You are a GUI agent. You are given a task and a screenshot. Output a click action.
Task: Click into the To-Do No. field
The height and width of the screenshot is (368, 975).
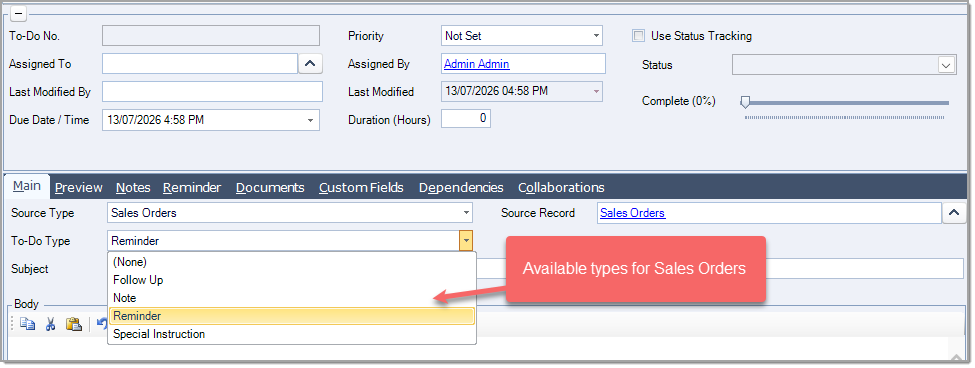(211, 35)
